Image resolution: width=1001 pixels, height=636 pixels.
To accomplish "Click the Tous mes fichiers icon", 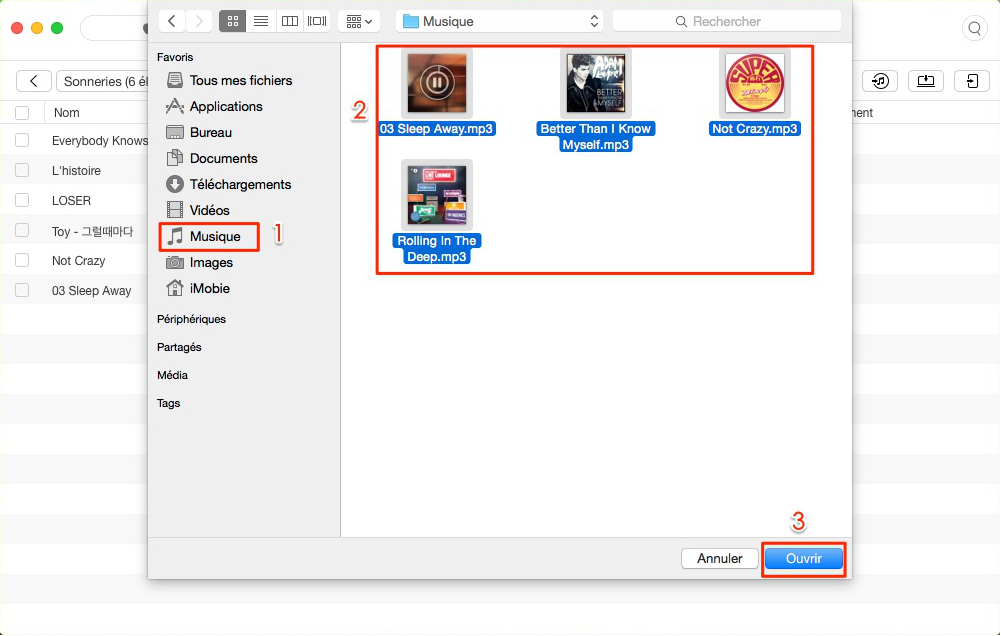I will (x=174, y=80).
